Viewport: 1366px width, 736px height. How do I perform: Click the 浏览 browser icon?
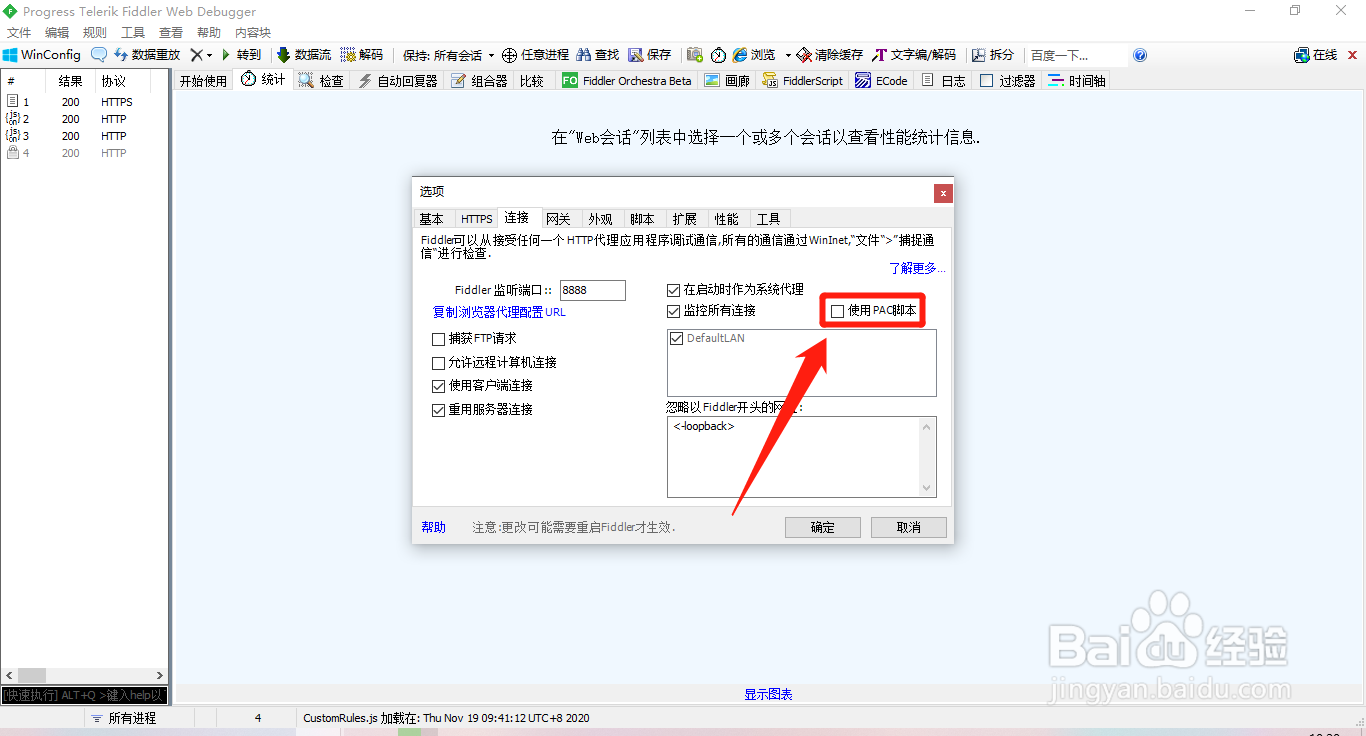(740, 55)
